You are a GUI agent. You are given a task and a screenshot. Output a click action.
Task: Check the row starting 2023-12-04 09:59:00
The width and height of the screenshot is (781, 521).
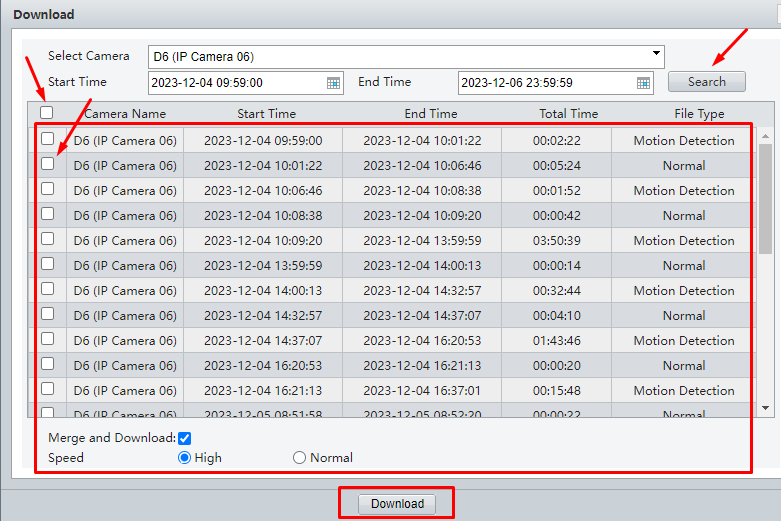[x=47, y=138]
